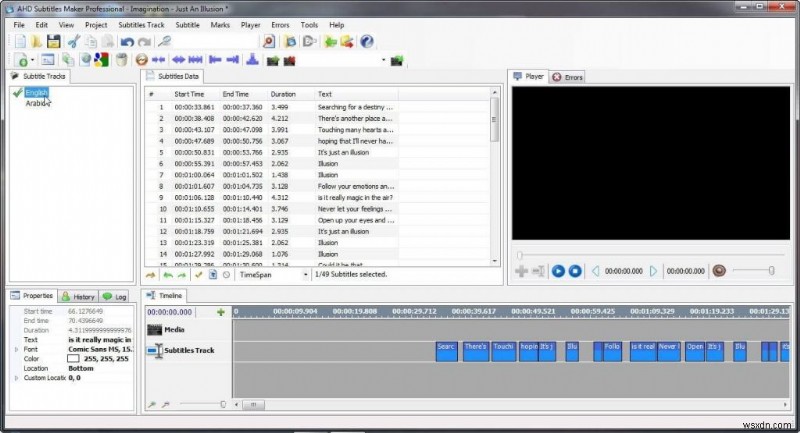Select the Timeline tab
The image size is (800, 433).
[164, 295]
